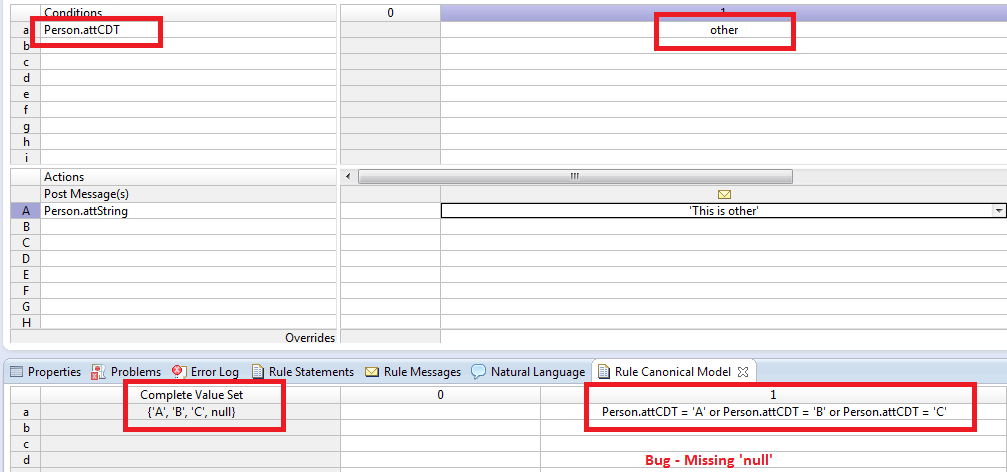Select action row header H
This screenshot has height=472, width=1007.
(x=26, y=322)
